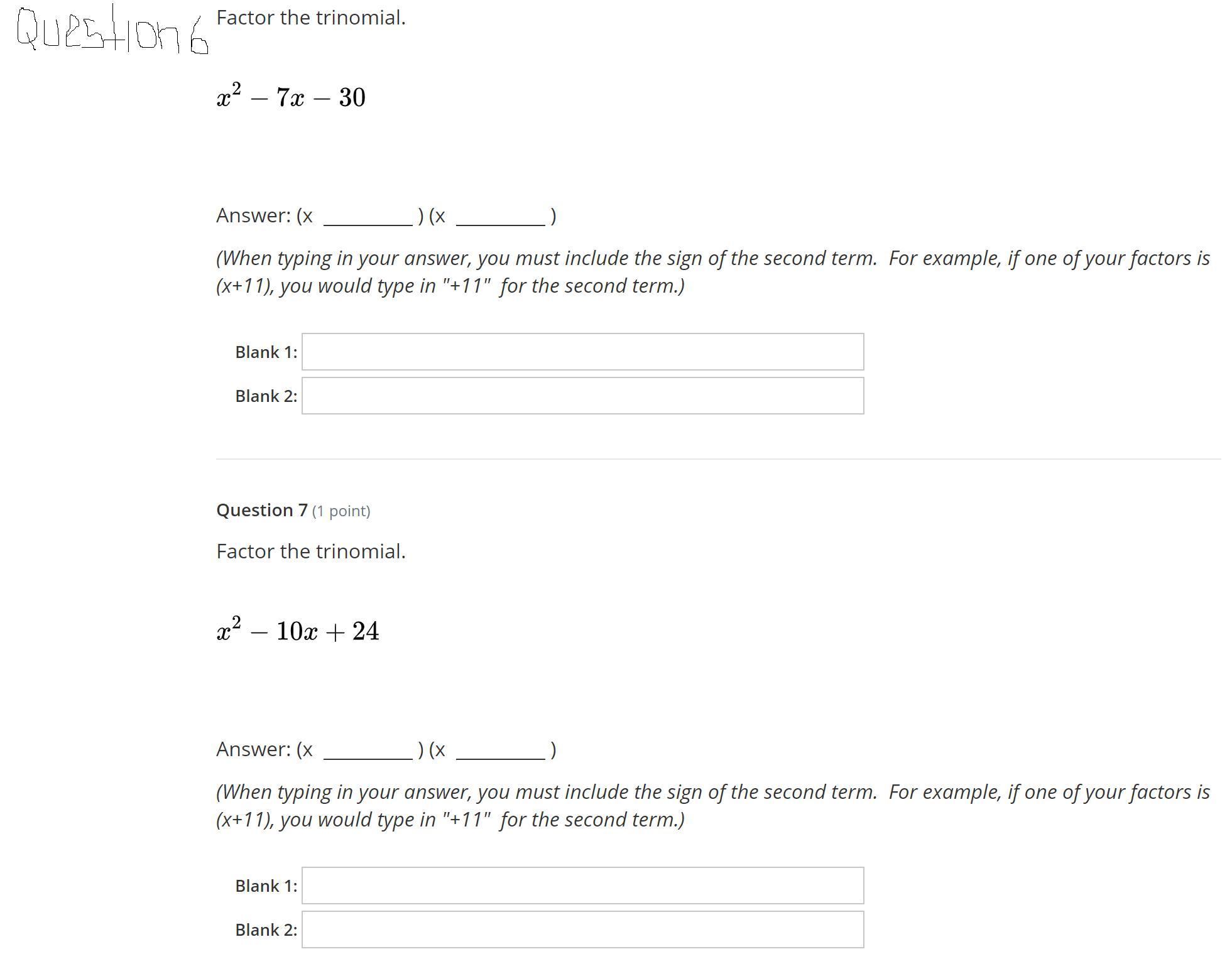The image size is (1232, 959).
Task: Click the first underline in Question 6's answer line
Action: (x=368, y=224)
